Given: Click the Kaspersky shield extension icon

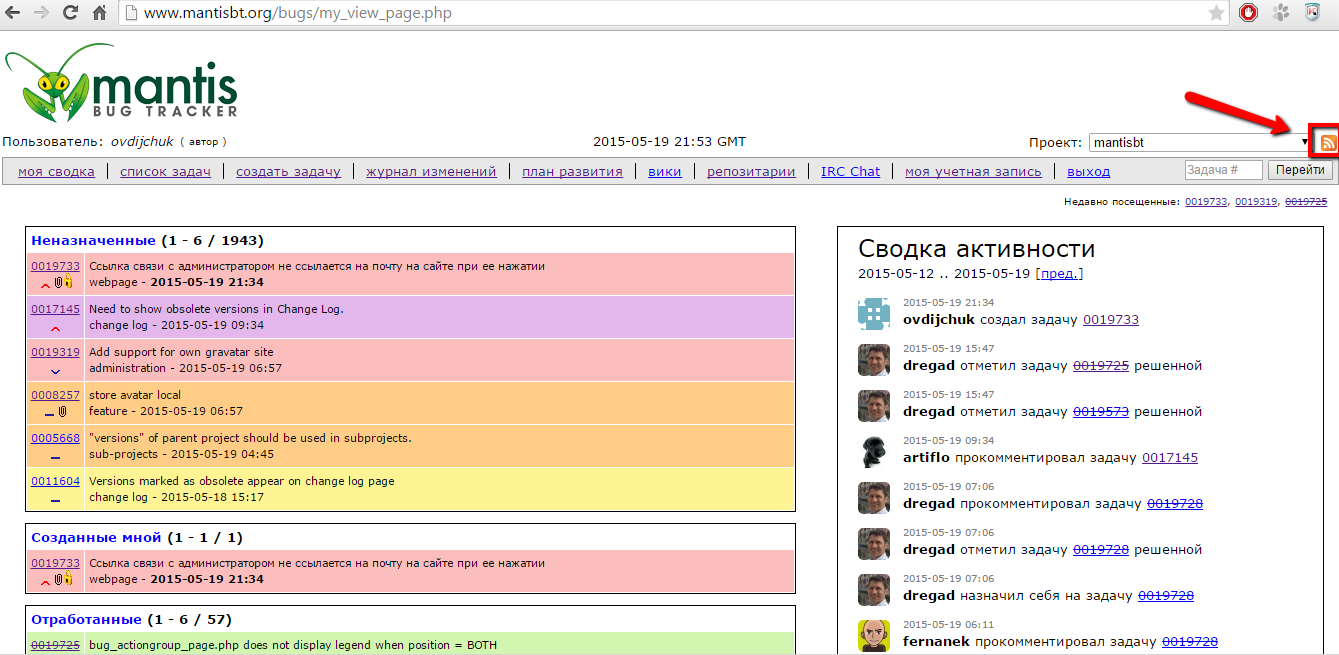Looking at the screenshot, I should (x=1312, y=13).
